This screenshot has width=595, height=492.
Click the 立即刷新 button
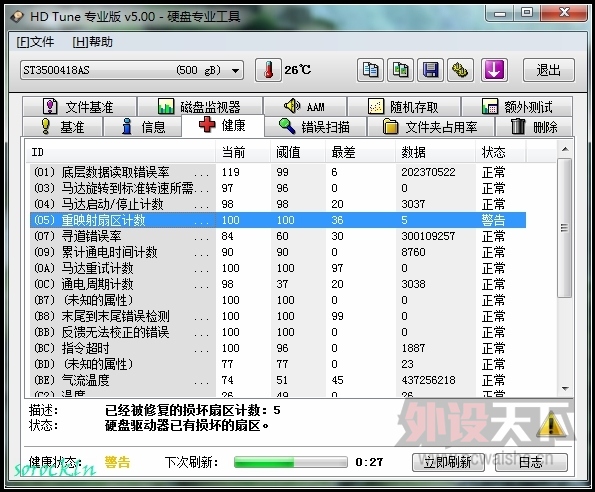click(x=448, y=462)
